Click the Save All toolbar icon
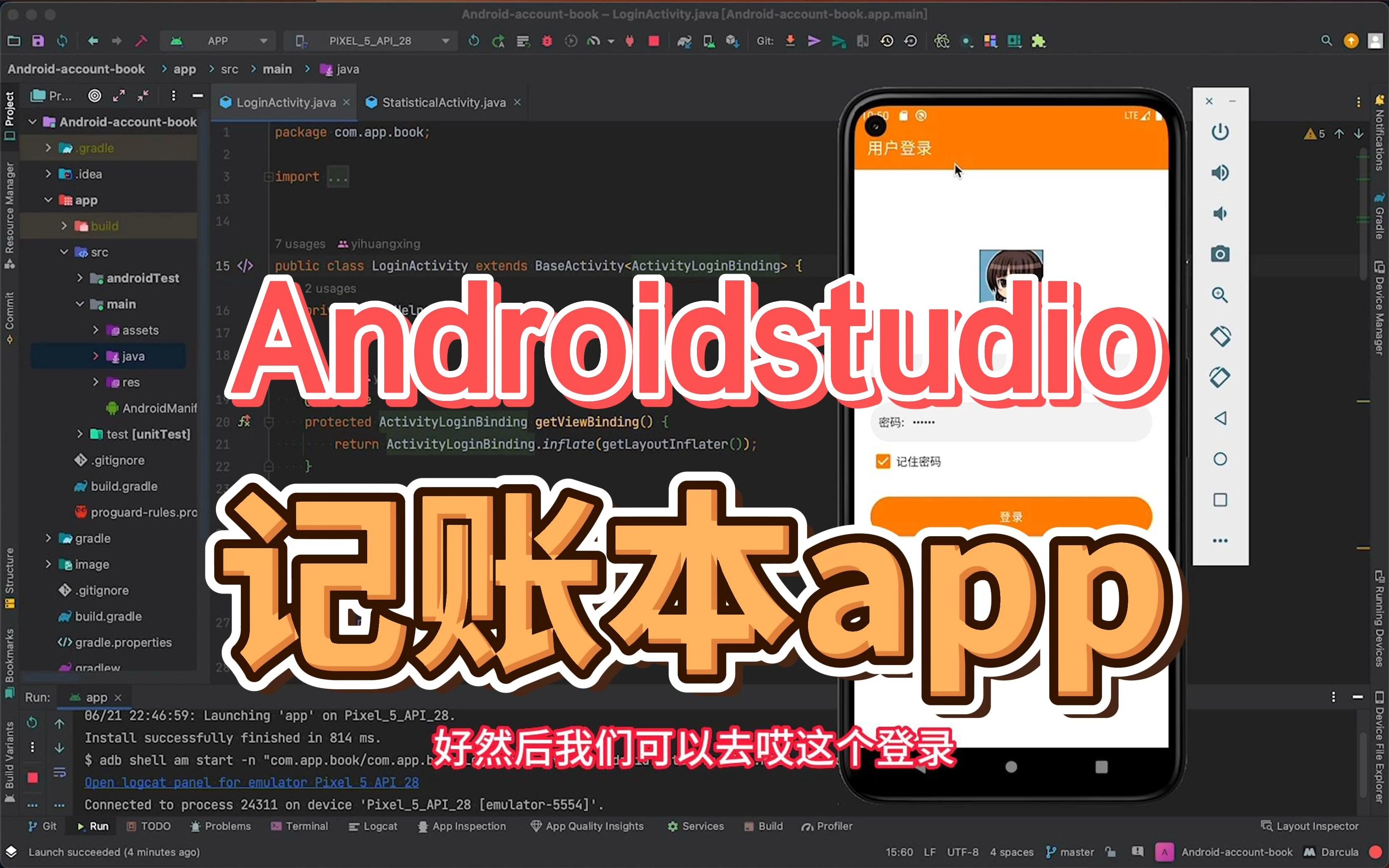The image size is (1389, 868). (x=38, y=41)
